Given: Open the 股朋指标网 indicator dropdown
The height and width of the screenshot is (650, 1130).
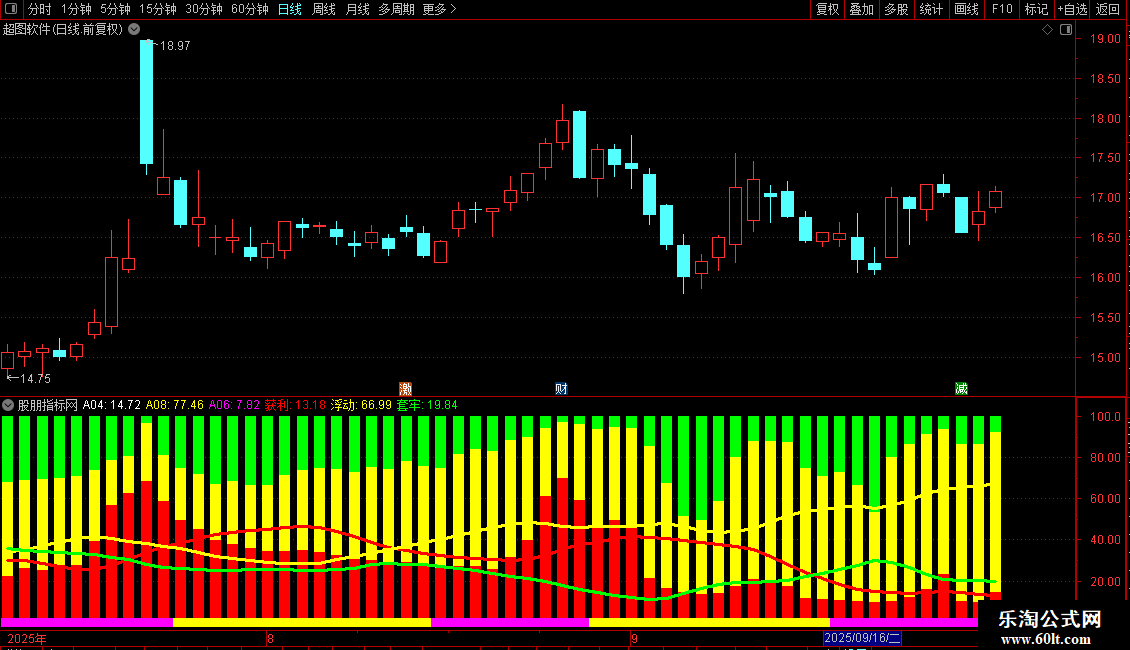Looking at the screenshot, I should pyautogui.click(x=8, y=405).
